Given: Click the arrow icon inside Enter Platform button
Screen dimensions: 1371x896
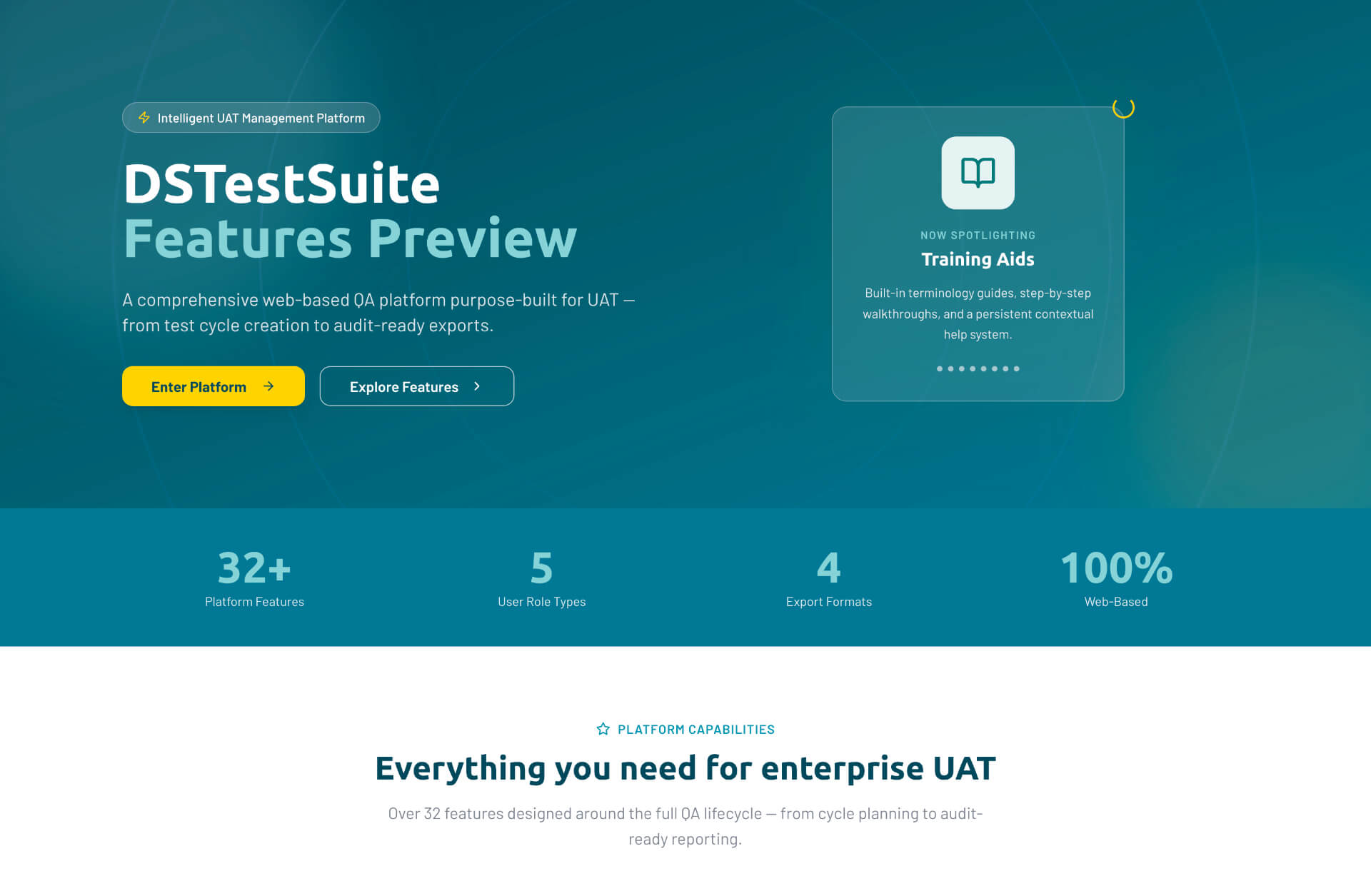Looking at the screenshot, I should point(269,386).
